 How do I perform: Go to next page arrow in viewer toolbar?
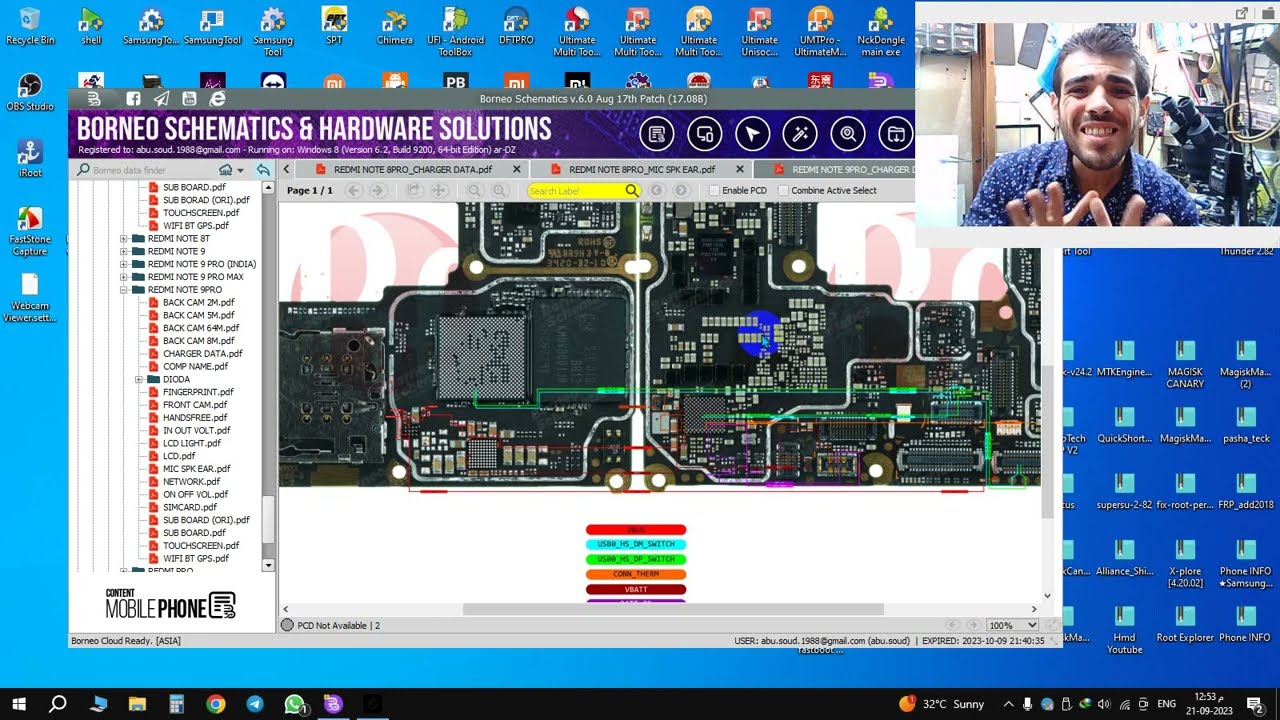(x=377, y=190)
